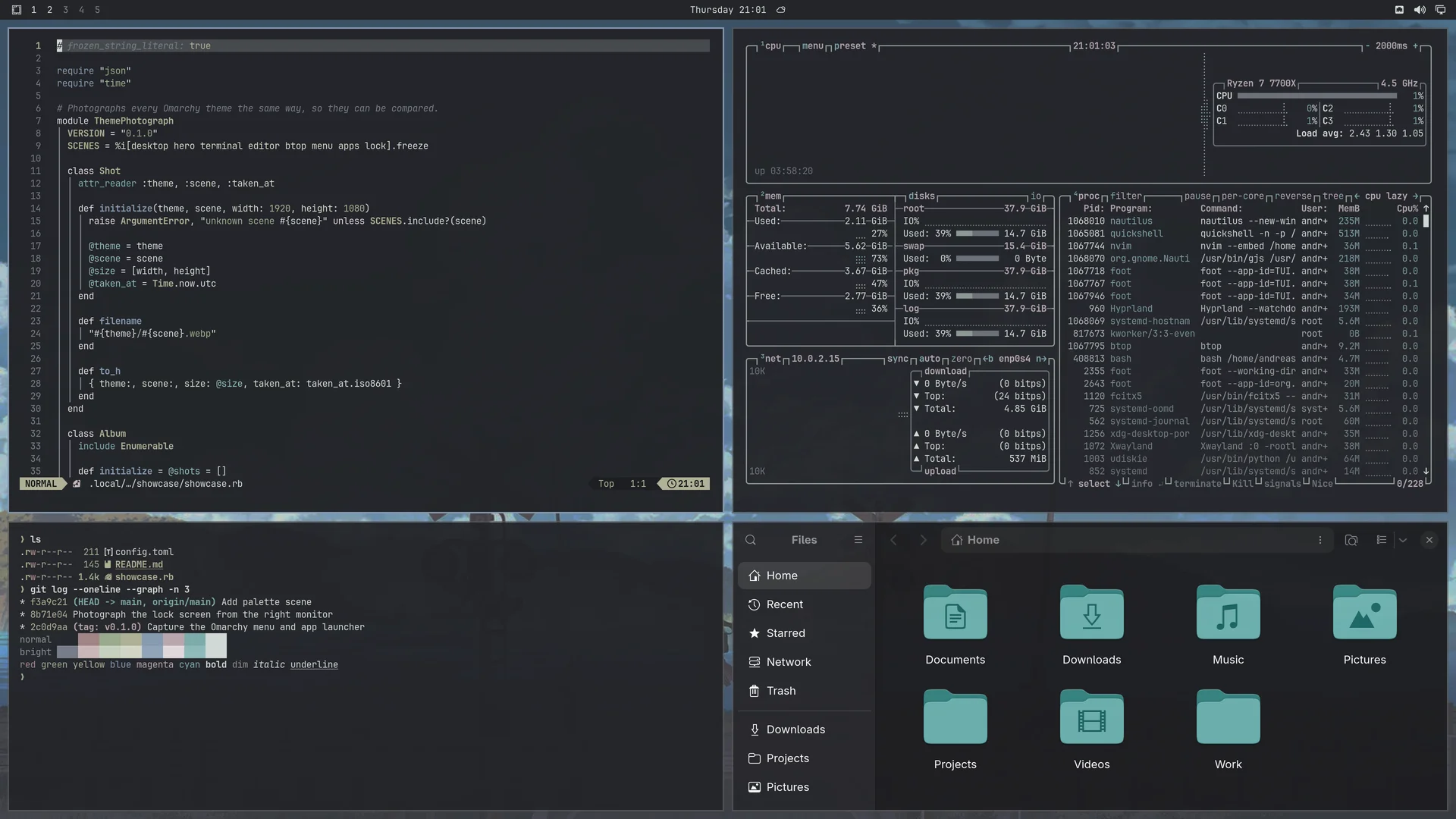The height and width of the screenshot is (819, 1456).
Task: Open the path bar three-dot menu
Action: click(1320, 540)
